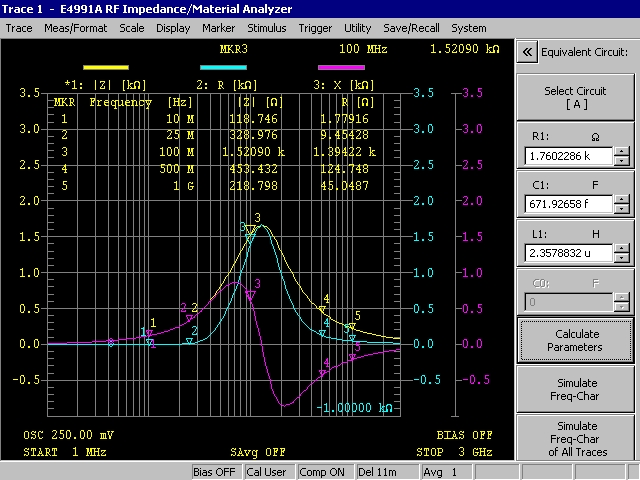This screenshot has height=480, width=640.
Task: Decrease L1 value with down spinner arrow
Action: coord(622,258)
